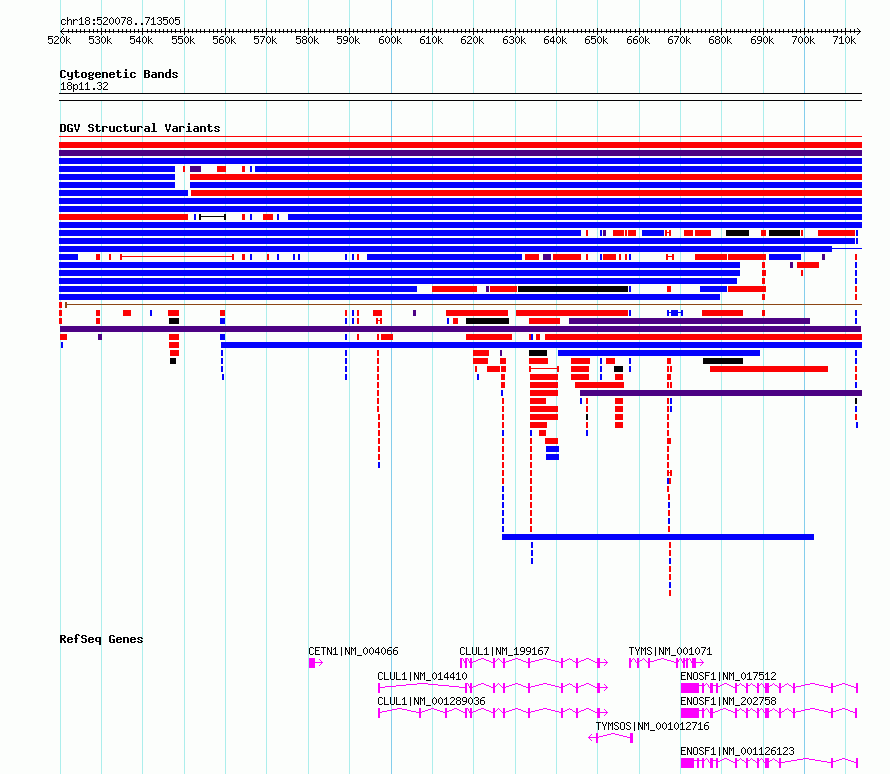Click the 600k ruler tick label

[x=390, y=40]
